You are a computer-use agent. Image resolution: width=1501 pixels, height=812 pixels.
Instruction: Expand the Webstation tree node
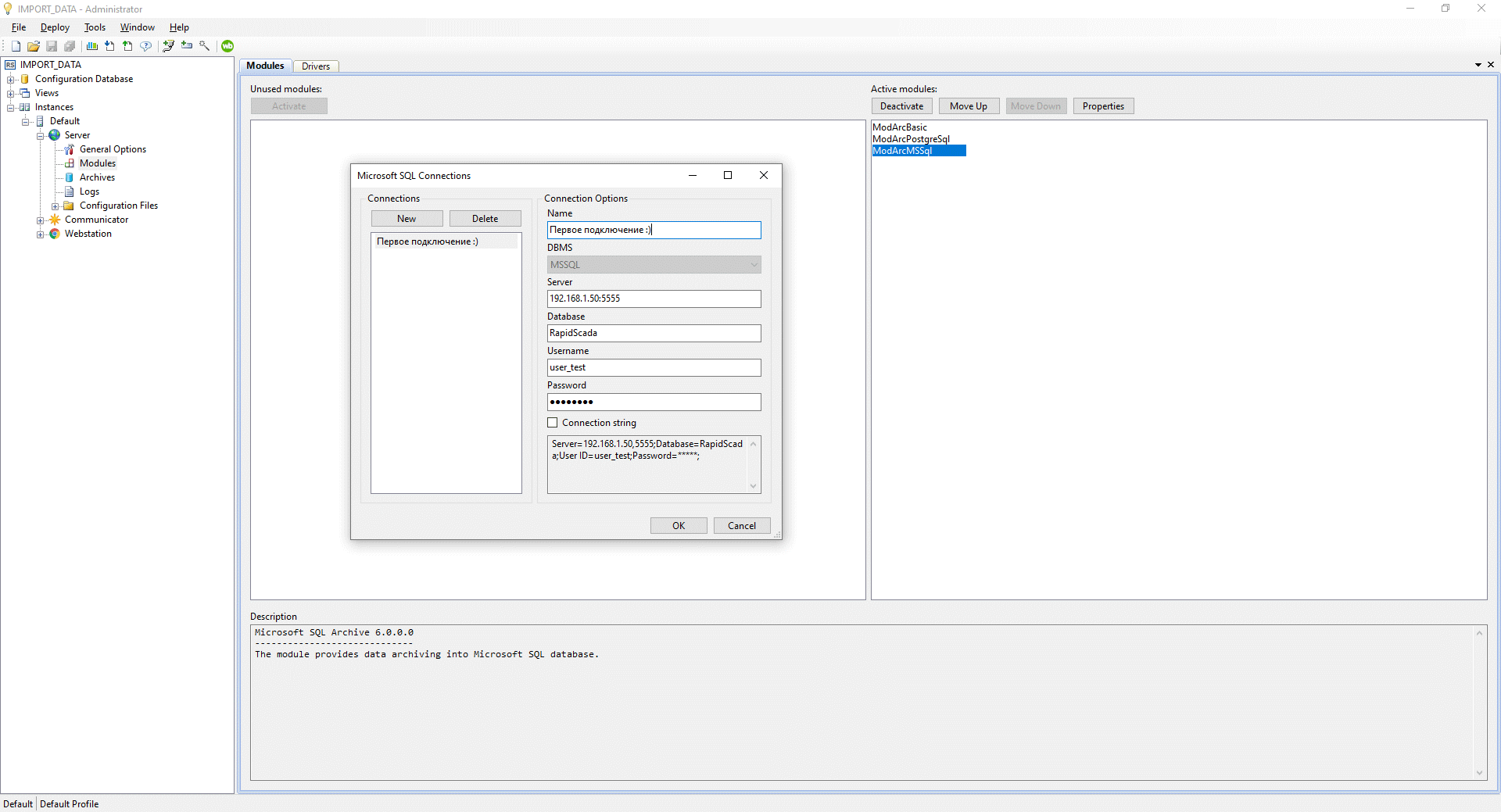41,234
